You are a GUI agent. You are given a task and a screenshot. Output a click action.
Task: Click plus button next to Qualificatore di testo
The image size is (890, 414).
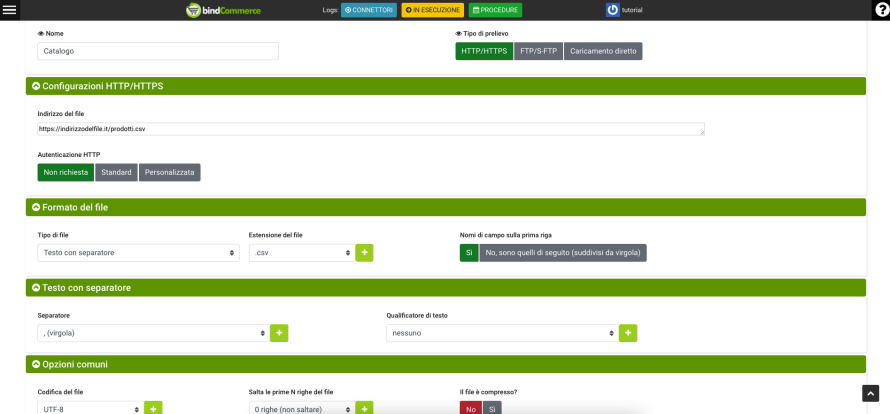(x=628, y=333)
